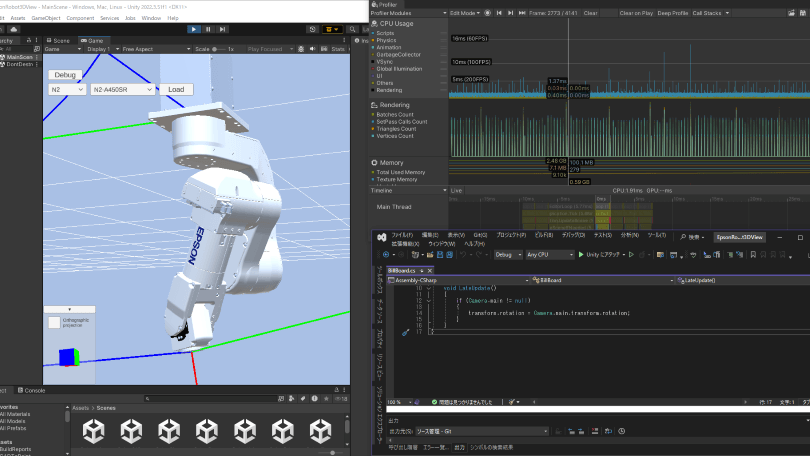Switch to the Scene tab
Screen dimensions: 810x456
(x=60, y=40)
